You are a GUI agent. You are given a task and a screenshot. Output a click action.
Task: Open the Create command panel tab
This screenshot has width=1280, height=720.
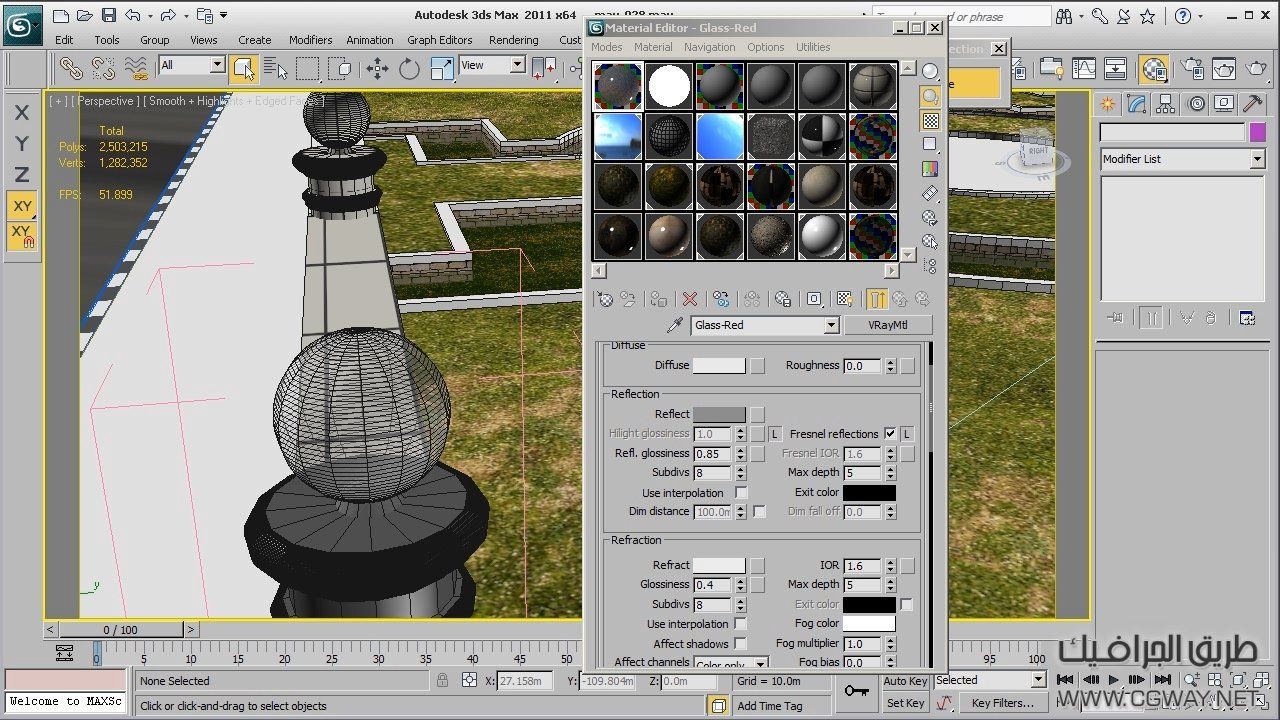(1107, 104)
